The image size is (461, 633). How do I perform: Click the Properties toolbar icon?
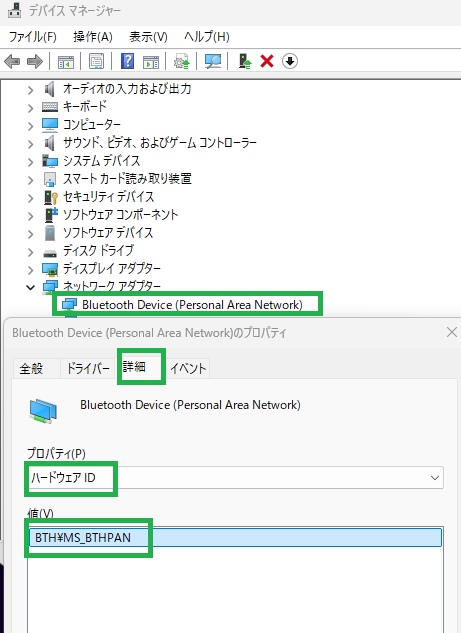(x=96, y=61)
